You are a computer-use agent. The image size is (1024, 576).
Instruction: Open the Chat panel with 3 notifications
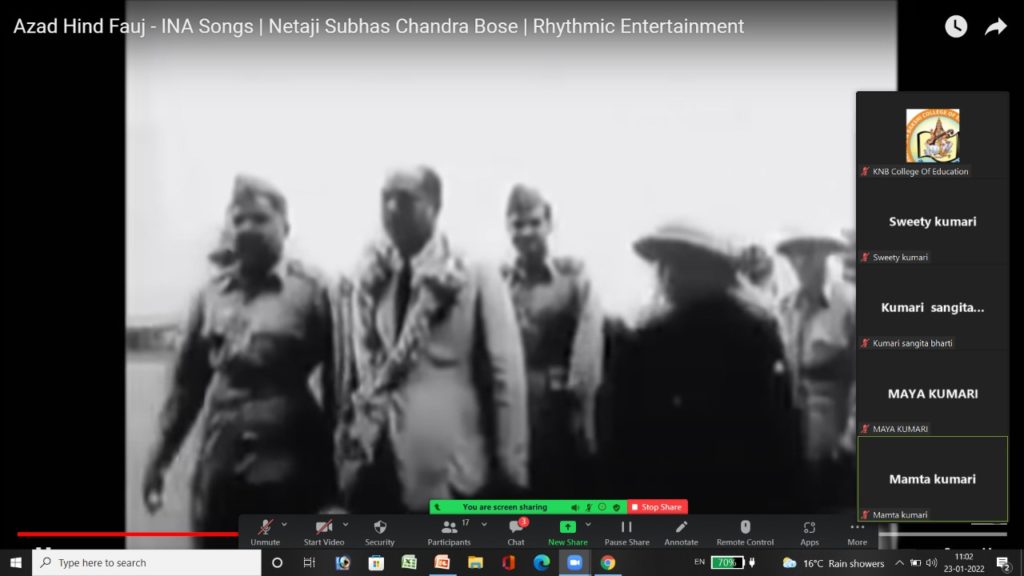click(x=516, y=532)
